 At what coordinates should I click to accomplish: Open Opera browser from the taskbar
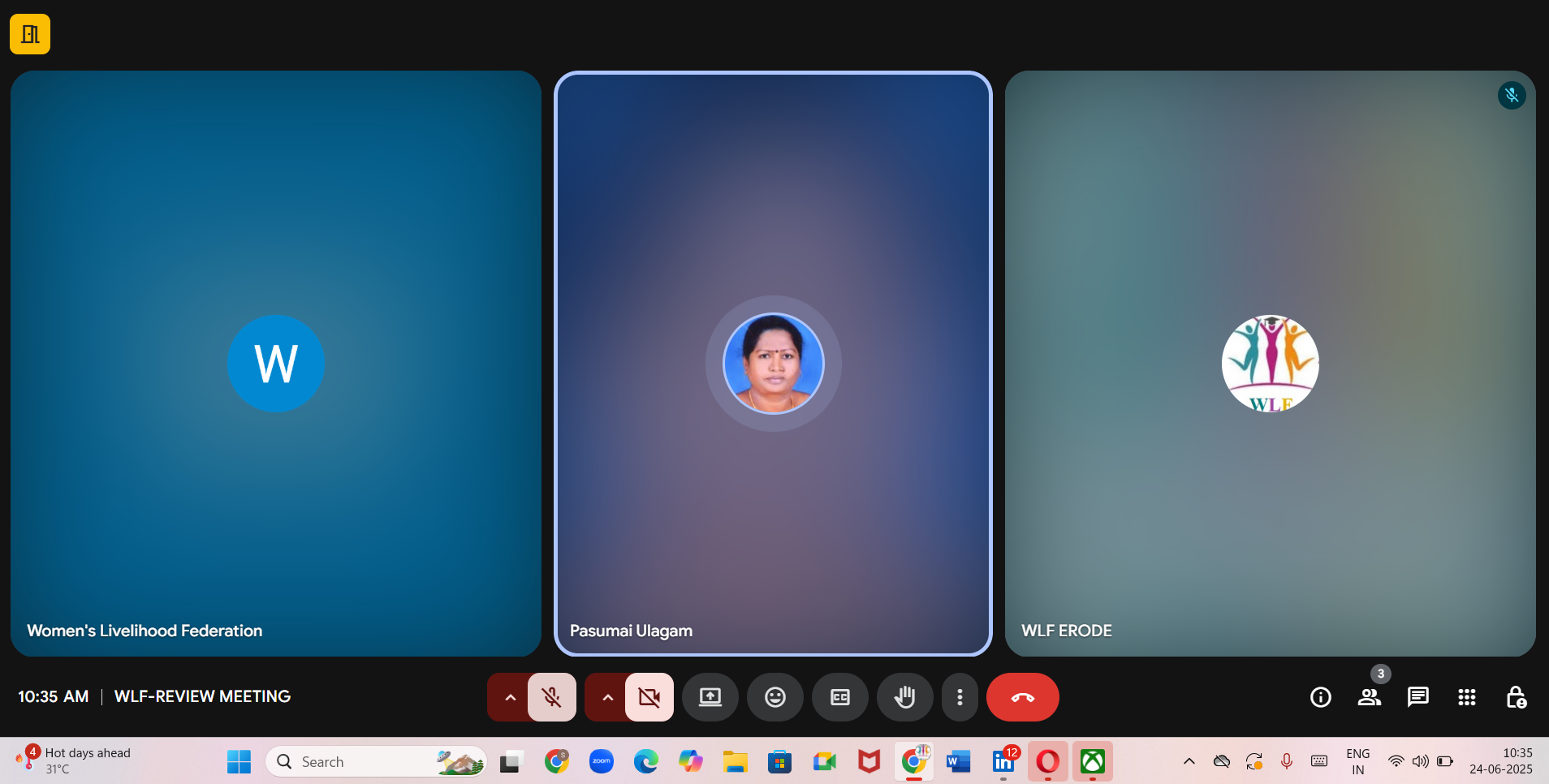1048,762
